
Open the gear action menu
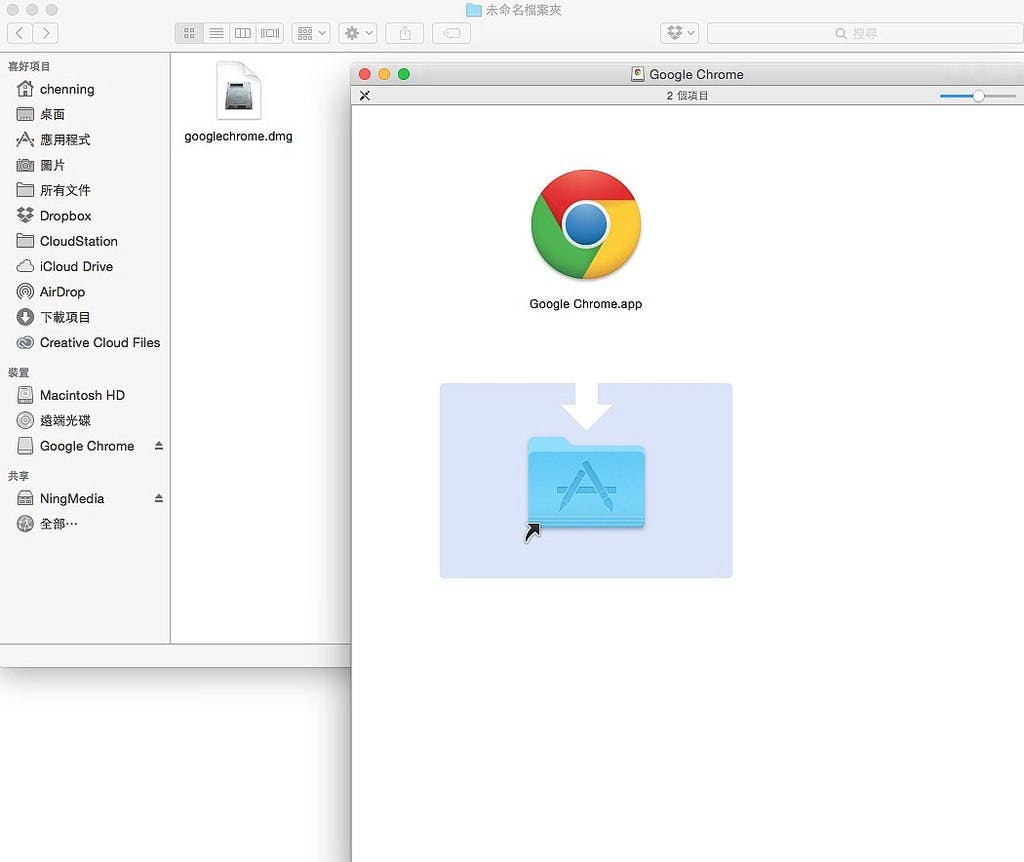pos(358,33)
